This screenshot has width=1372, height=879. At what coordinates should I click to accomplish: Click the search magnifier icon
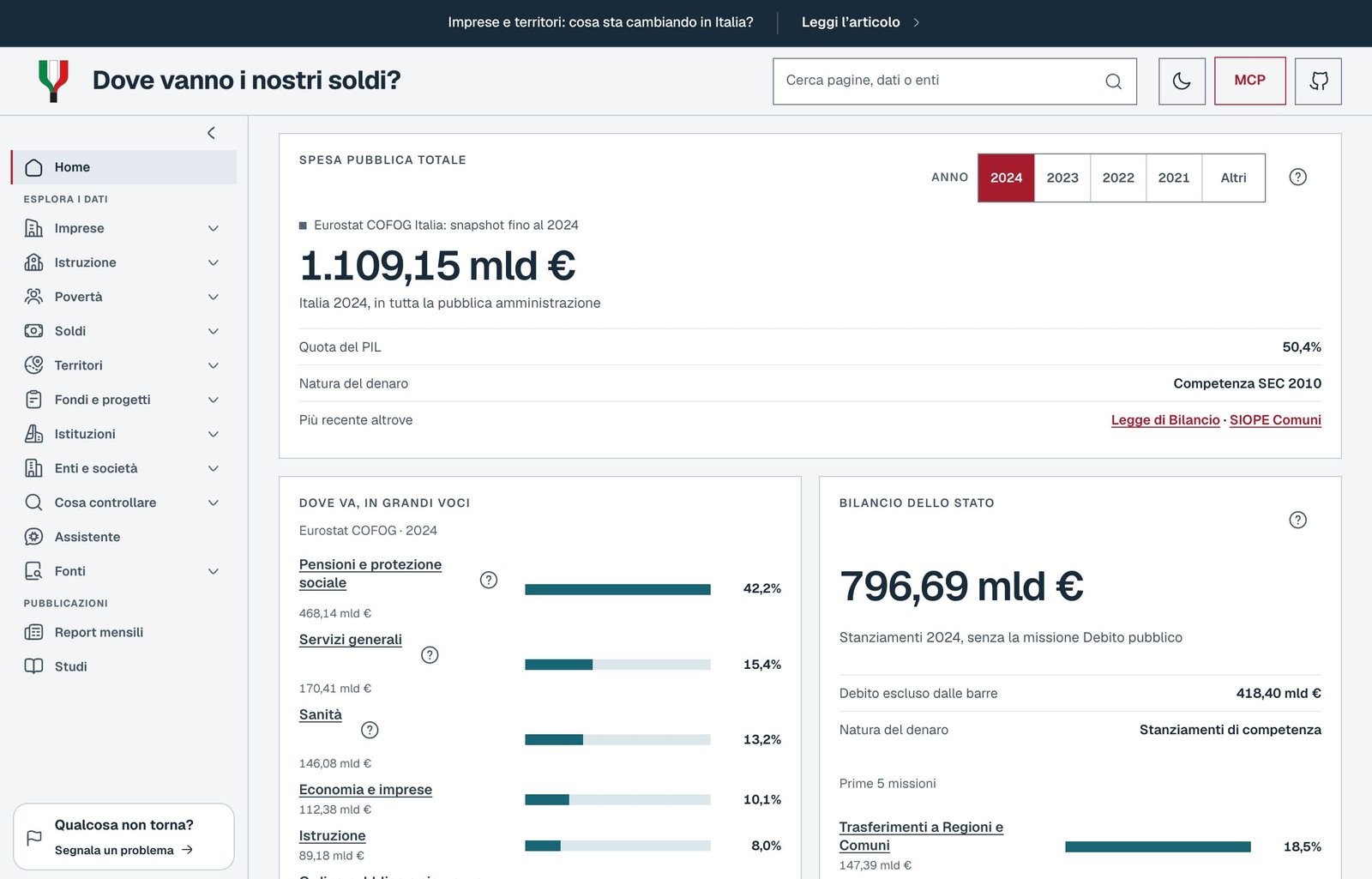[x=1113, y=81]
